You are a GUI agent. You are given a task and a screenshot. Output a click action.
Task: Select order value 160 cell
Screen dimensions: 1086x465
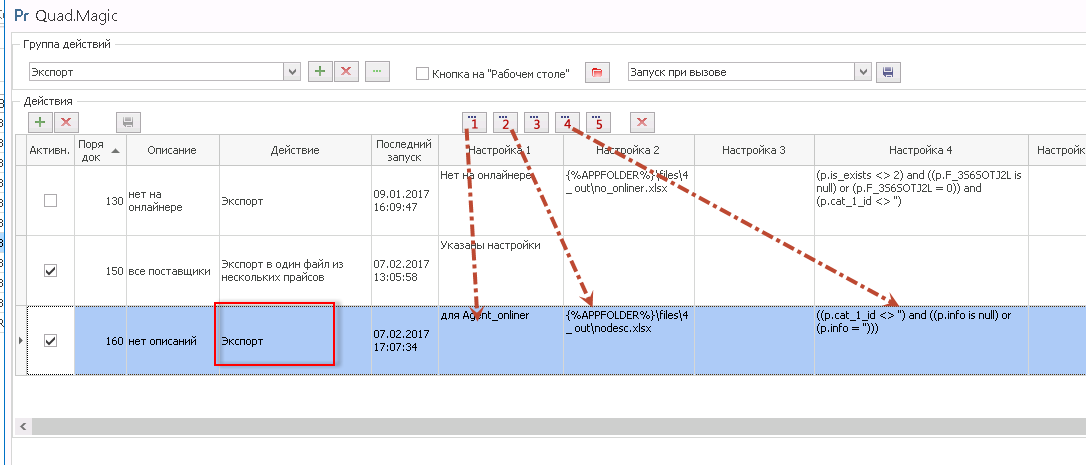pyautogui.click(x=100, y=340)
